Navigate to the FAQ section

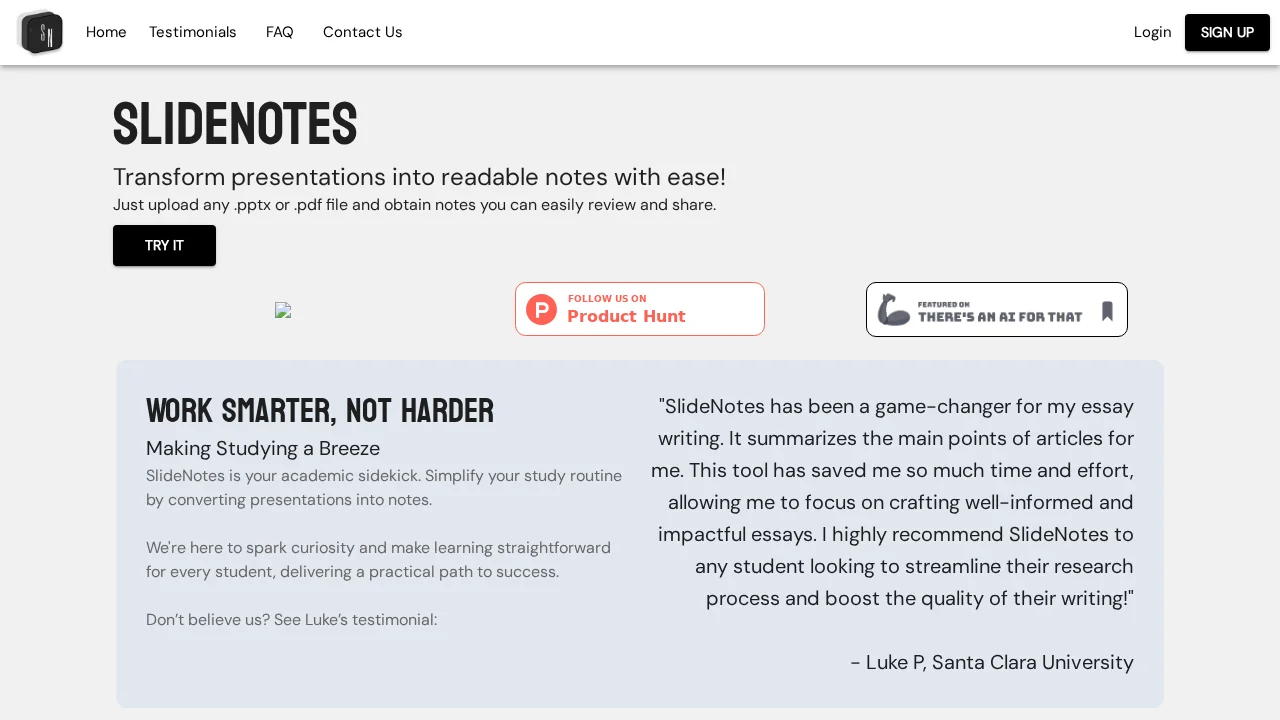[x=279, y=32]
